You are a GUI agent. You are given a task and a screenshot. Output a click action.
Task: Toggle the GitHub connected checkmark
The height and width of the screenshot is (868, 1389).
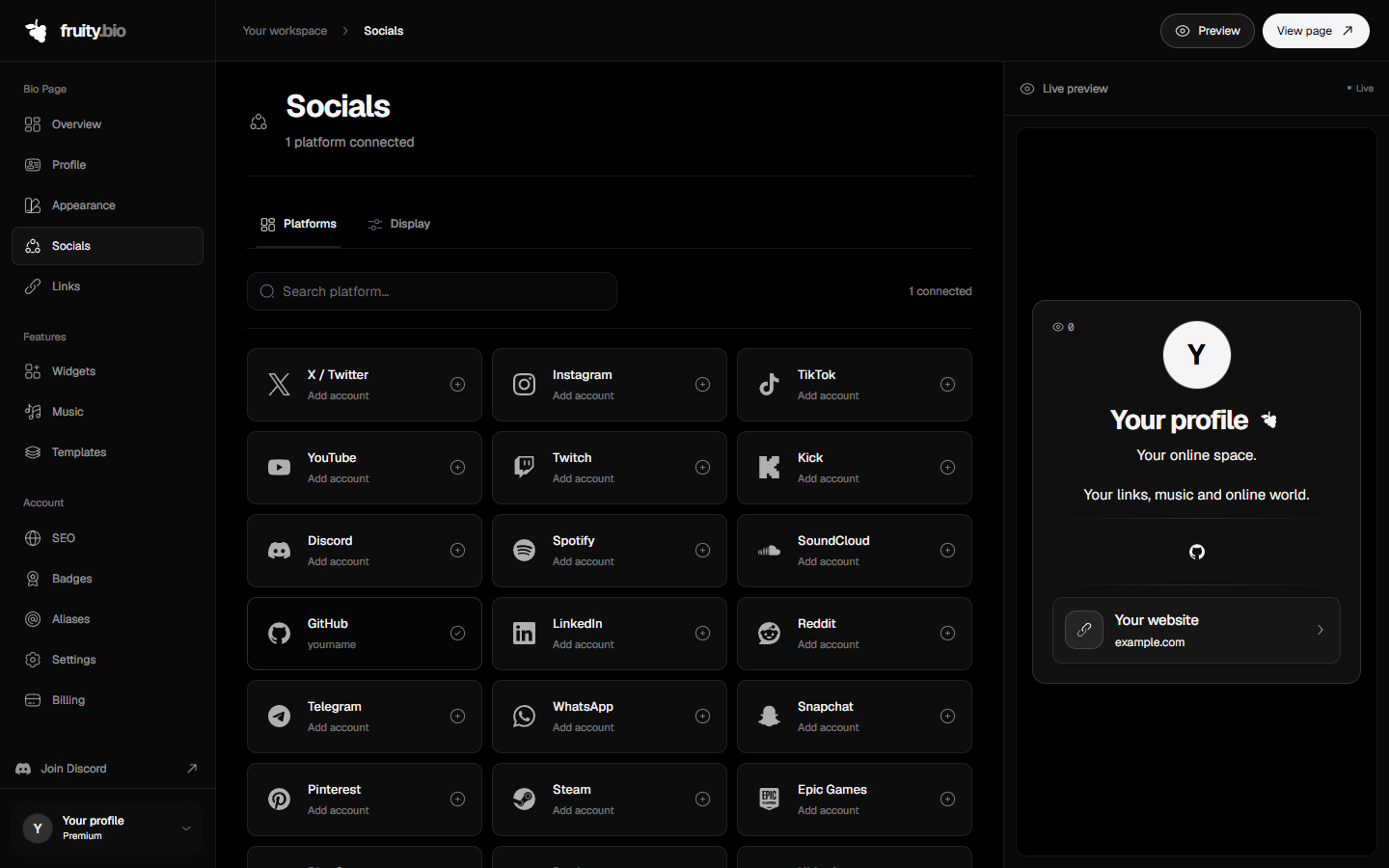point(458,634)
